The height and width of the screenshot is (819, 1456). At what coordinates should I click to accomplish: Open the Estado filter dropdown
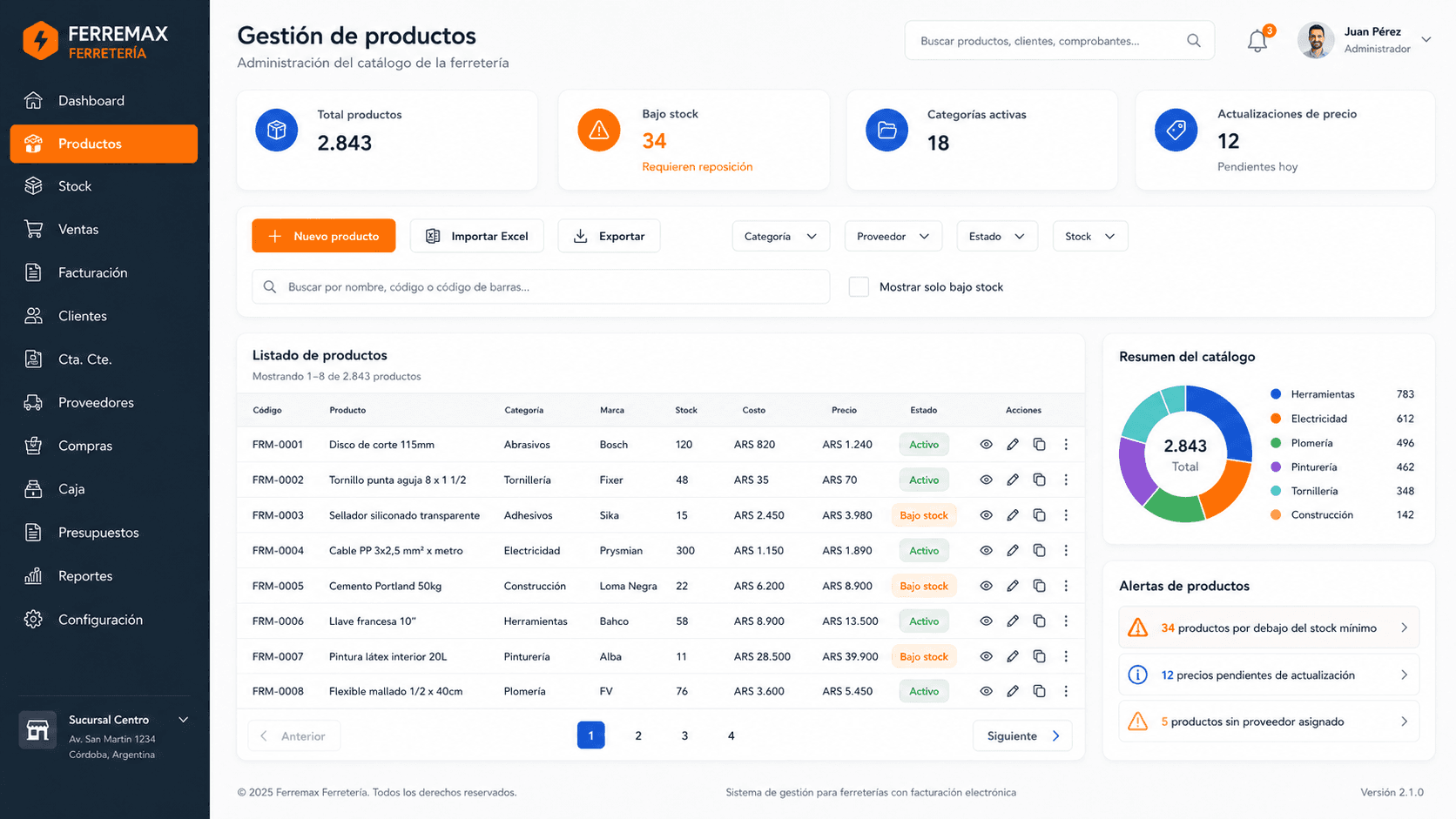pyautogui.click(x=997, y=236)
